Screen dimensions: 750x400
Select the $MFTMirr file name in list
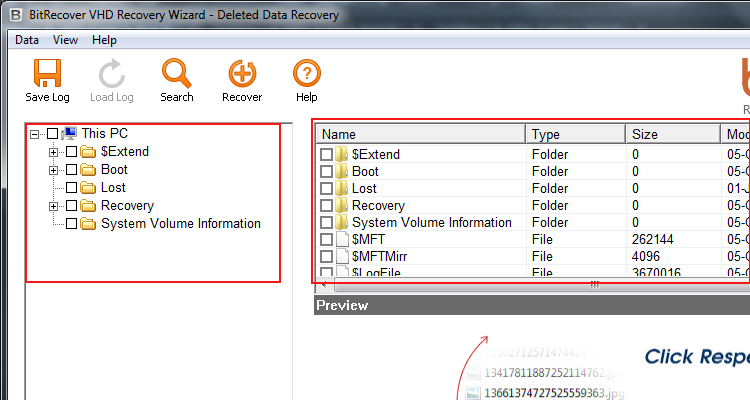pos(379,256)
